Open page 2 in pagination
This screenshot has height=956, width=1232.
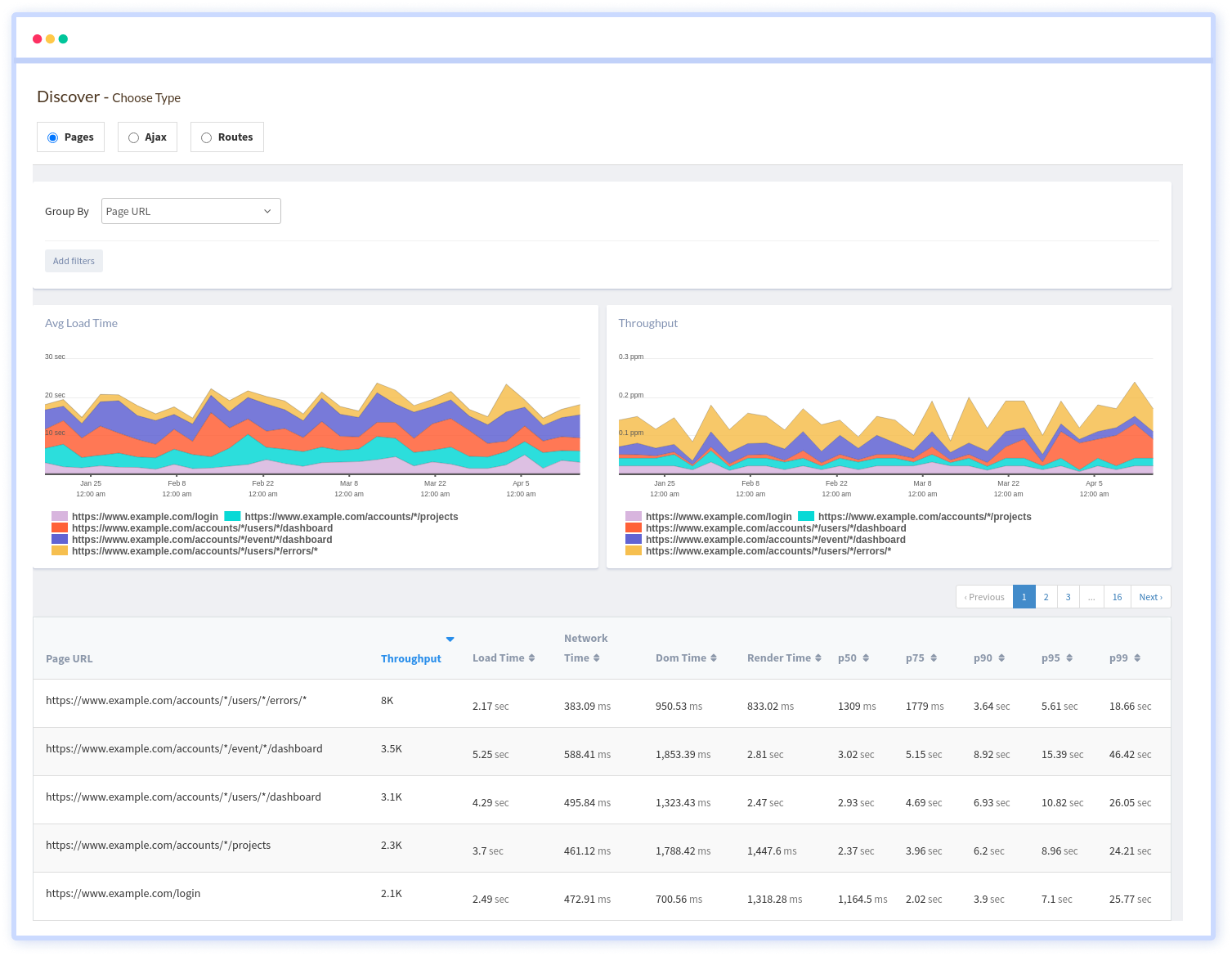point(1046,597)
